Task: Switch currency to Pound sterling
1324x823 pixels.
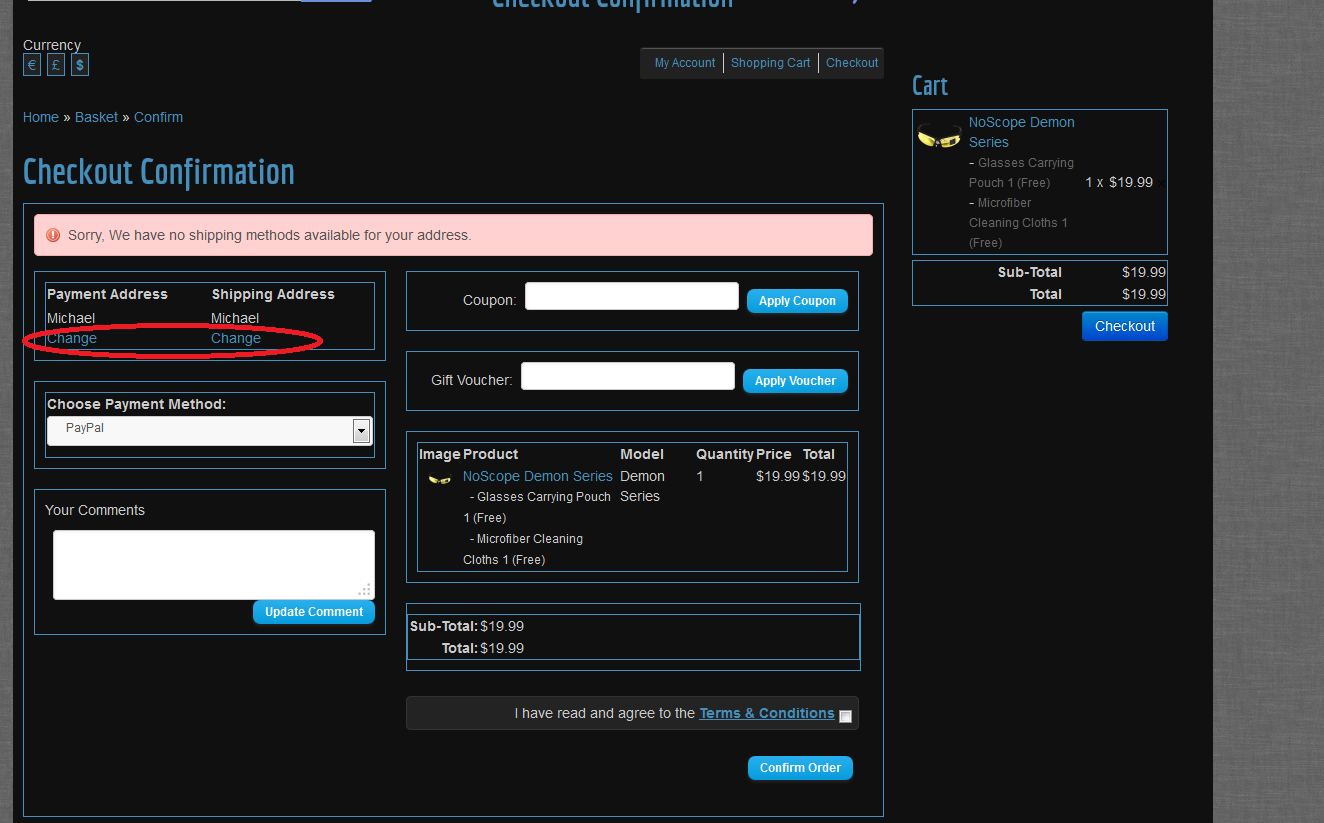Action: pos(56,65)
